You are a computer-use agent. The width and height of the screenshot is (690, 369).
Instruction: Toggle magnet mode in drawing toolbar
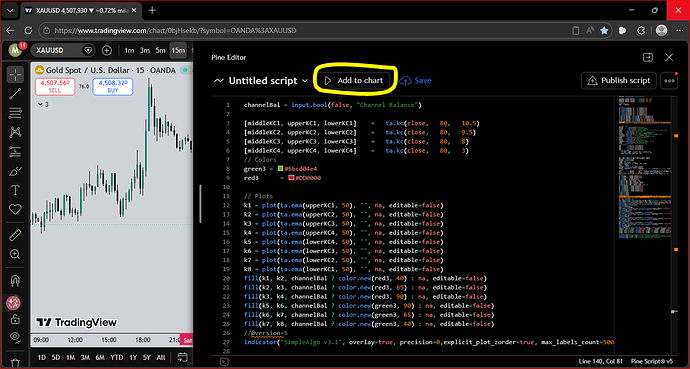click(15, 280)
